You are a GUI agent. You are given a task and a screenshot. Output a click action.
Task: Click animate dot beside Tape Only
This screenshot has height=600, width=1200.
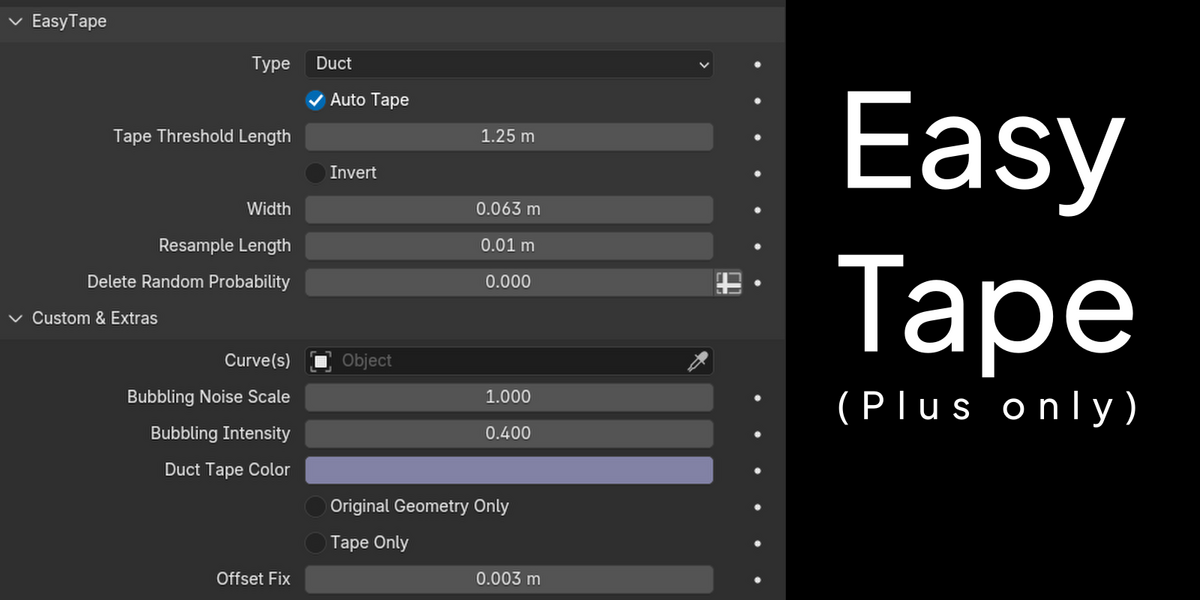pos(758,544)
